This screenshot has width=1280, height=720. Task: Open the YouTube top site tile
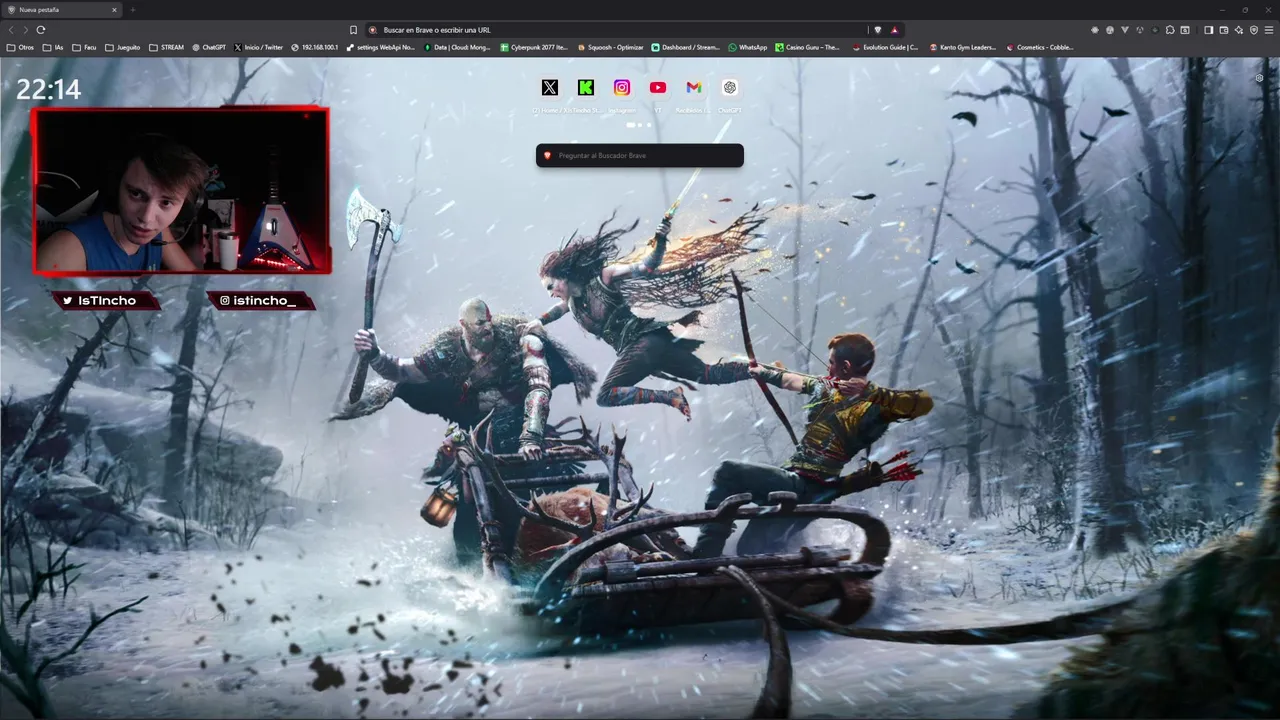tap(658, 88)
